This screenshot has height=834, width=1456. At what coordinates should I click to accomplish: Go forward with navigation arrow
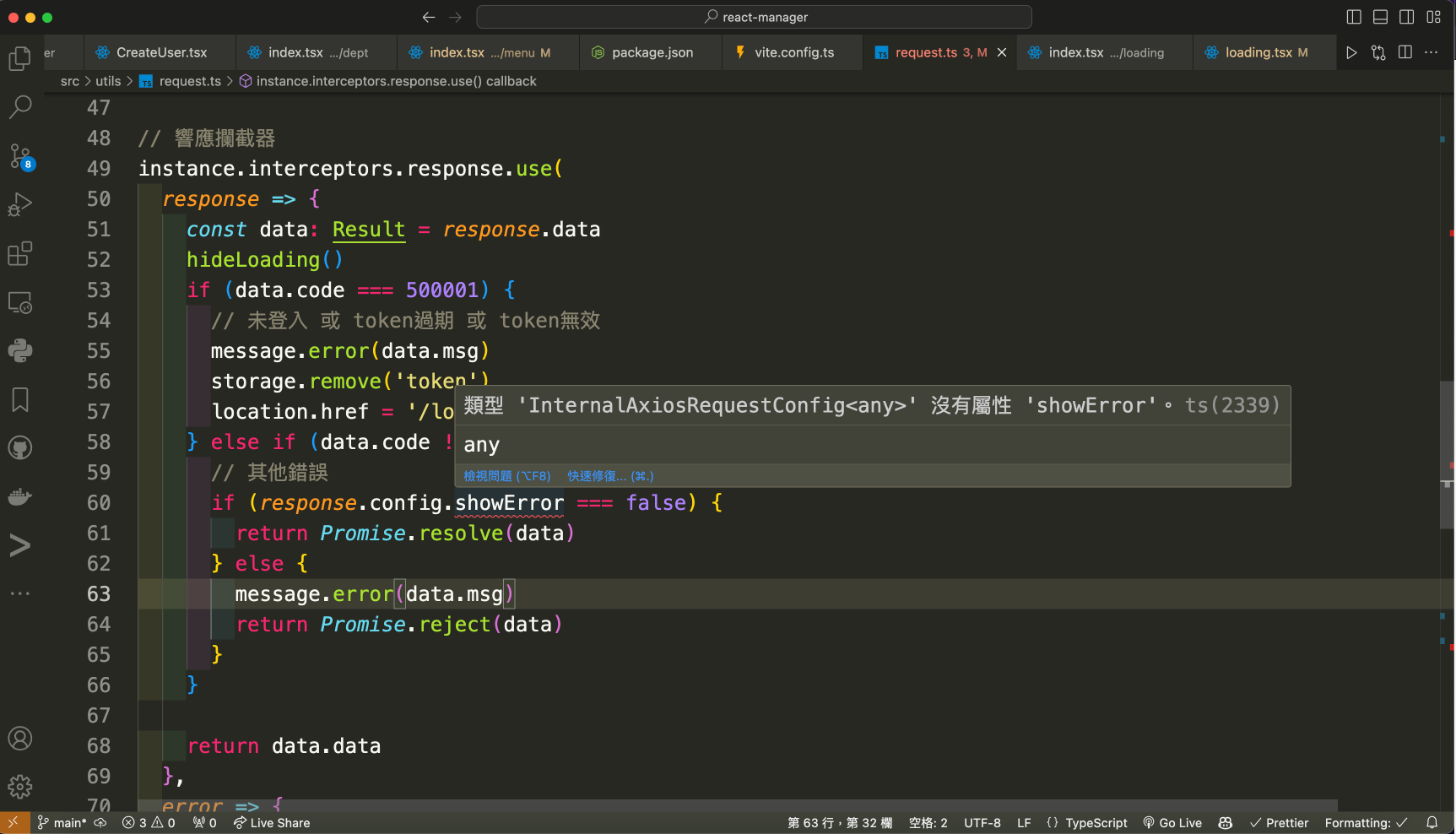456,17
